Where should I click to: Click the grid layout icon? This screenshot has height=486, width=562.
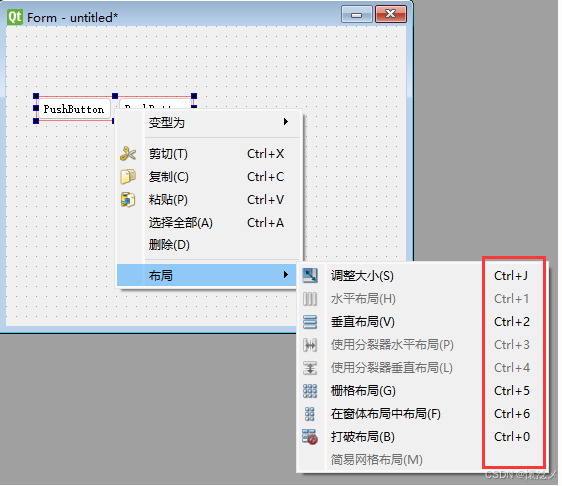pos(310,391)
